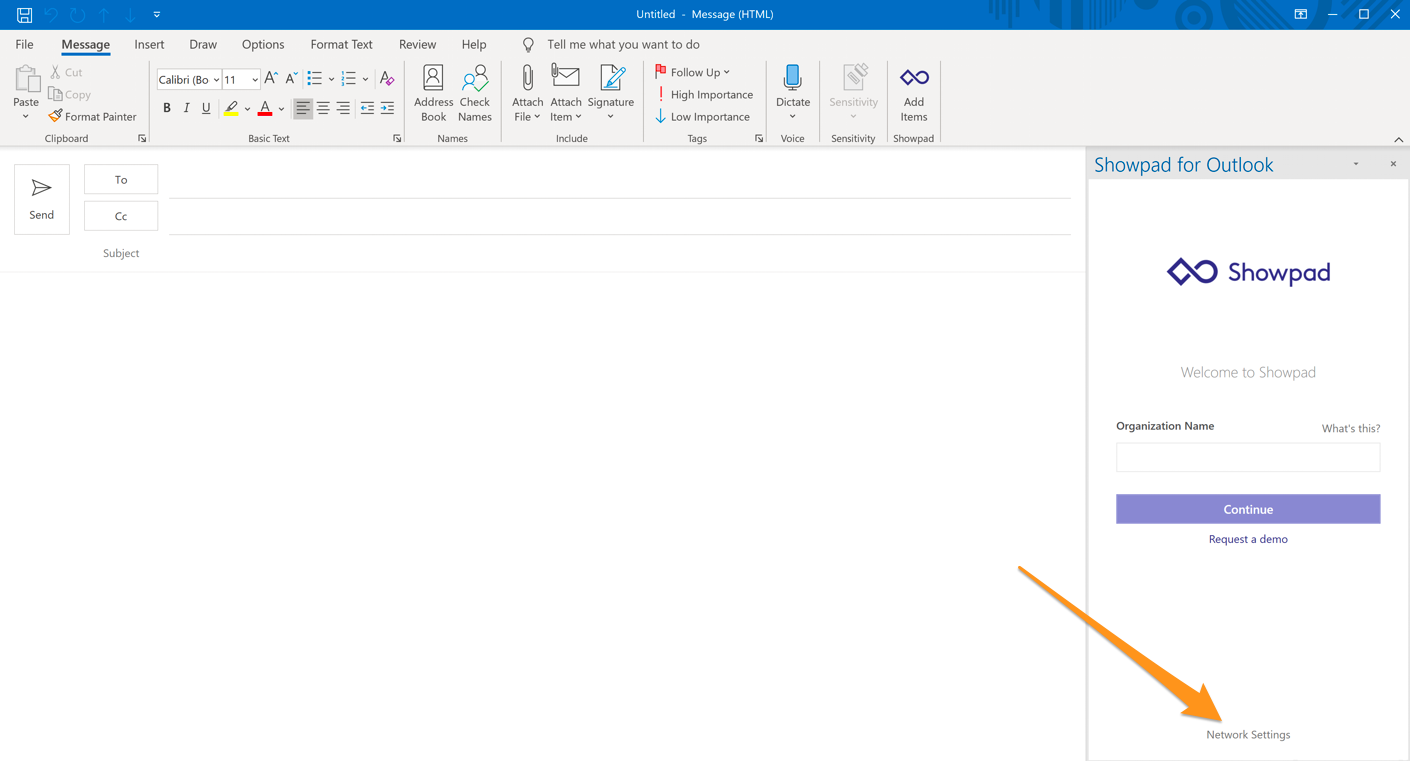Click the Save icon in title bar
This screenshot has height=761, width=1410.
pos(24,14)
